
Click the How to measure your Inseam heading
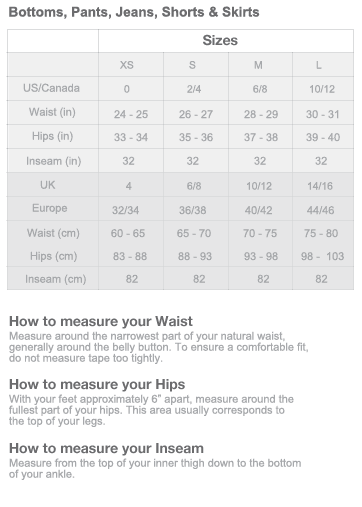pyautogui.click(x=106, y=448)
